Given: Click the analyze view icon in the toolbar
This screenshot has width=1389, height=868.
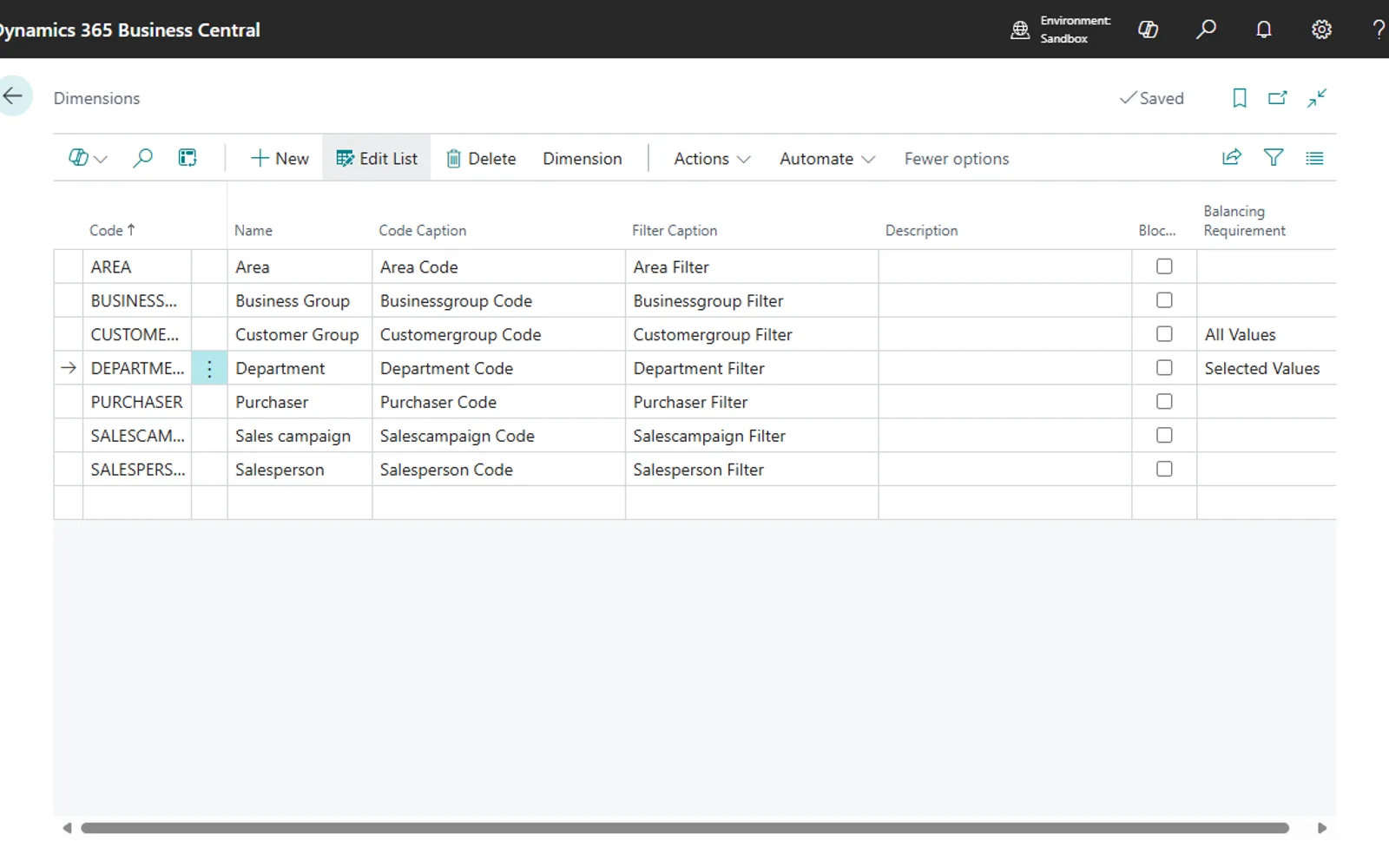Looking at the screenshot, I should pyautogui.click(x=188, y=158).
